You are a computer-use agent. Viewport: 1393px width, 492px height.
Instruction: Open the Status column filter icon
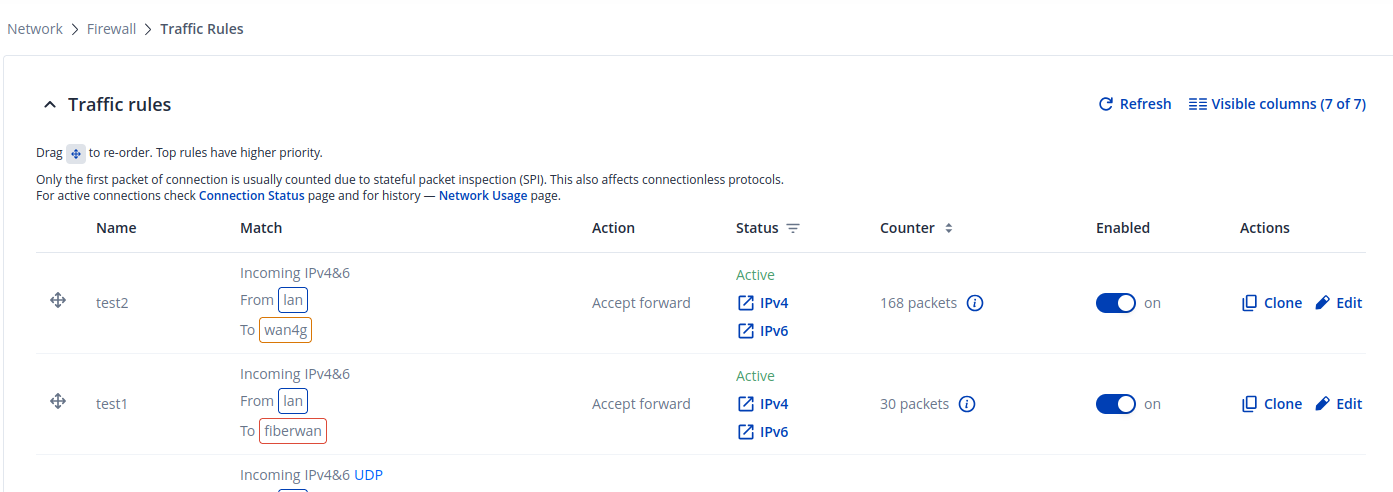point(793,229)
